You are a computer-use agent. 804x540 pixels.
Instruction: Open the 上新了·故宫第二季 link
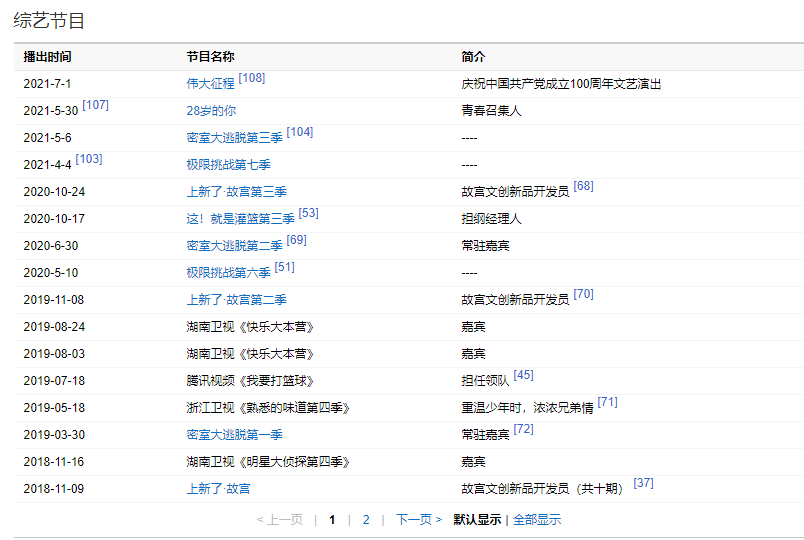(x=236, y=300)
